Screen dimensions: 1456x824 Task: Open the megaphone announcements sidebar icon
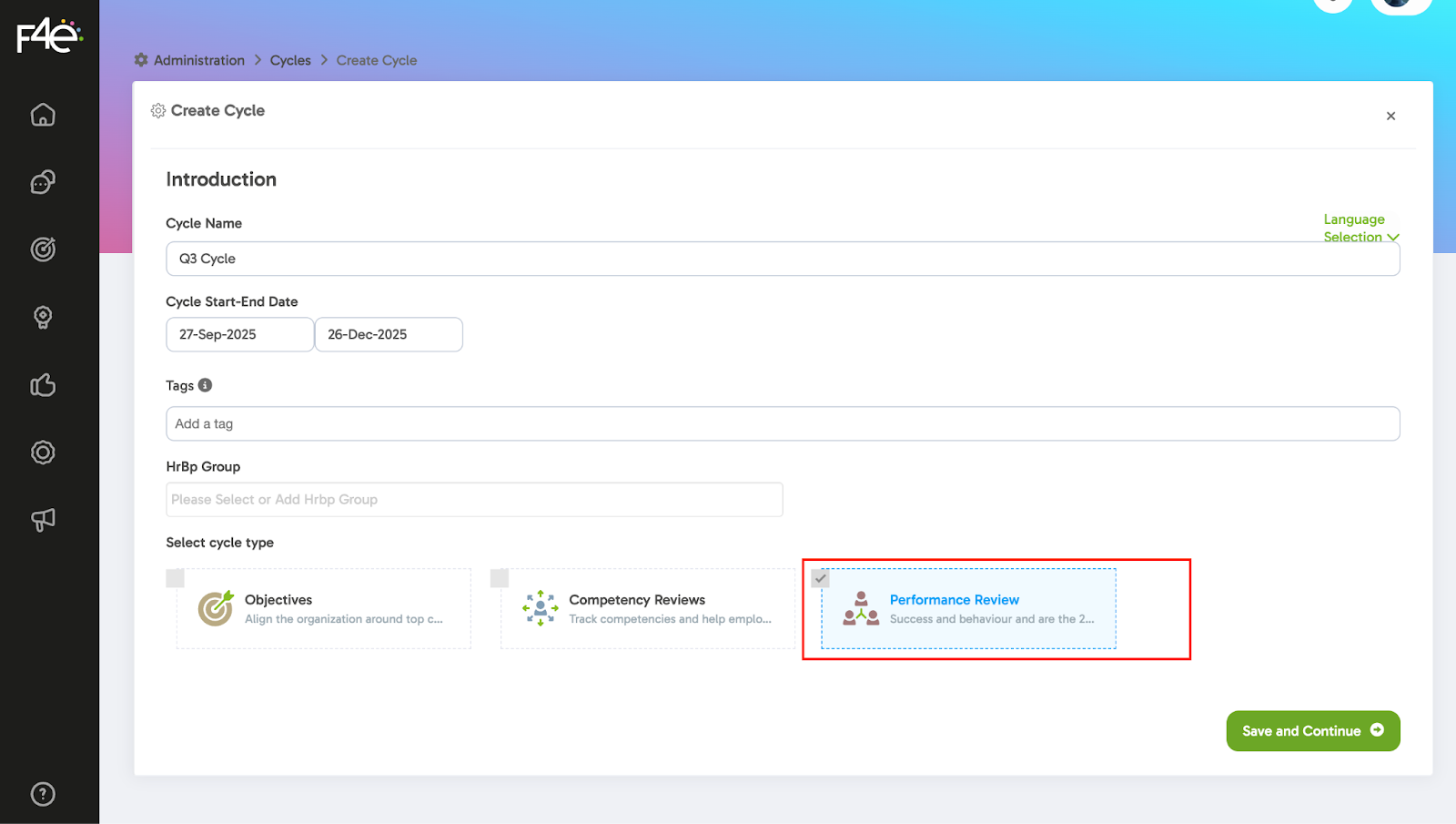click(x=43, y=520)
